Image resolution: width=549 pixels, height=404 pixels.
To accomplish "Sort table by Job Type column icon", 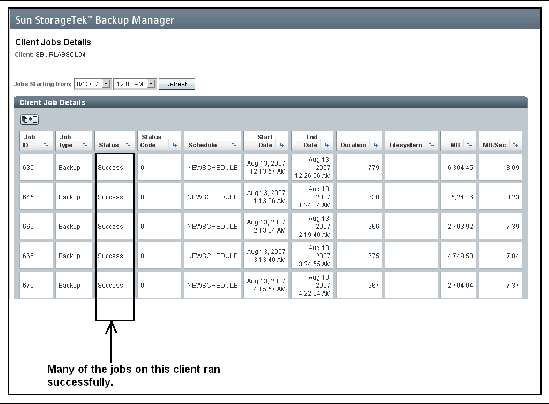I will click(x=85, y=145).
